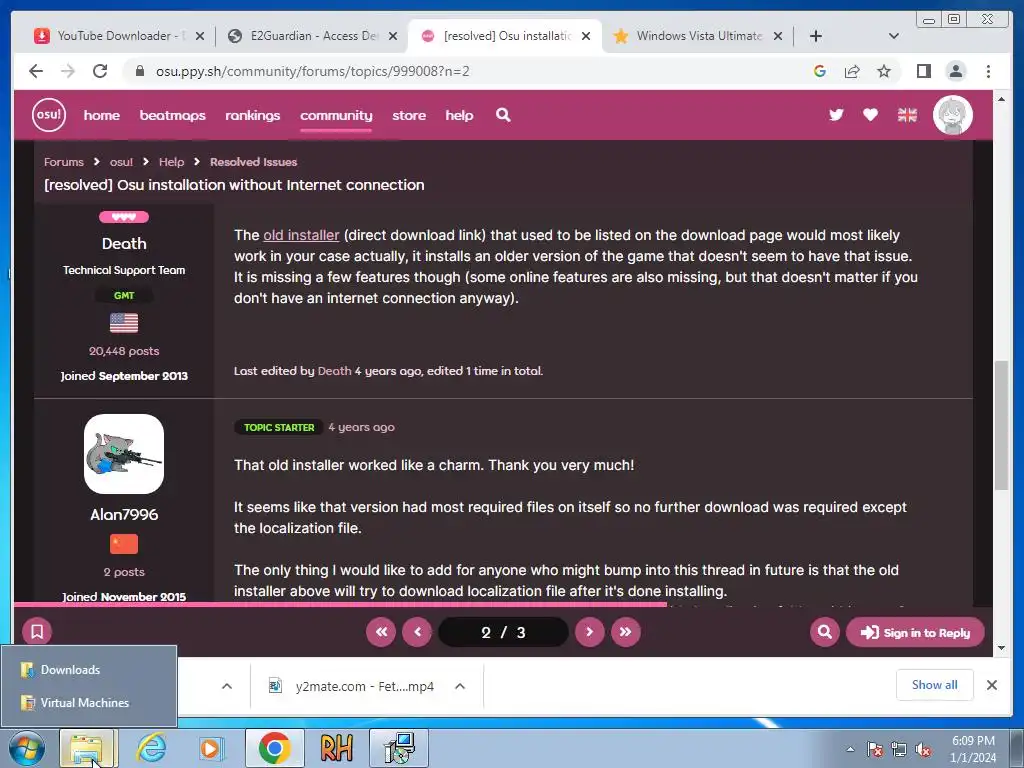
Task: Close the E2Guardian tab
Action: (392, 36)
